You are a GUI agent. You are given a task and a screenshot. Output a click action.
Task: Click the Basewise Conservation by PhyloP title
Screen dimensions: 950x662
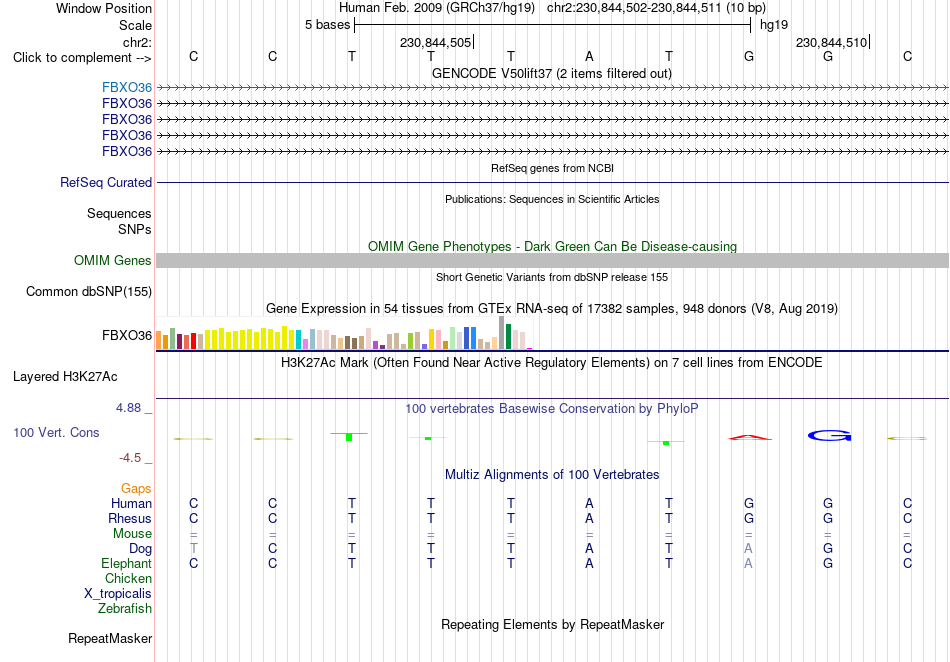point(551,409)
